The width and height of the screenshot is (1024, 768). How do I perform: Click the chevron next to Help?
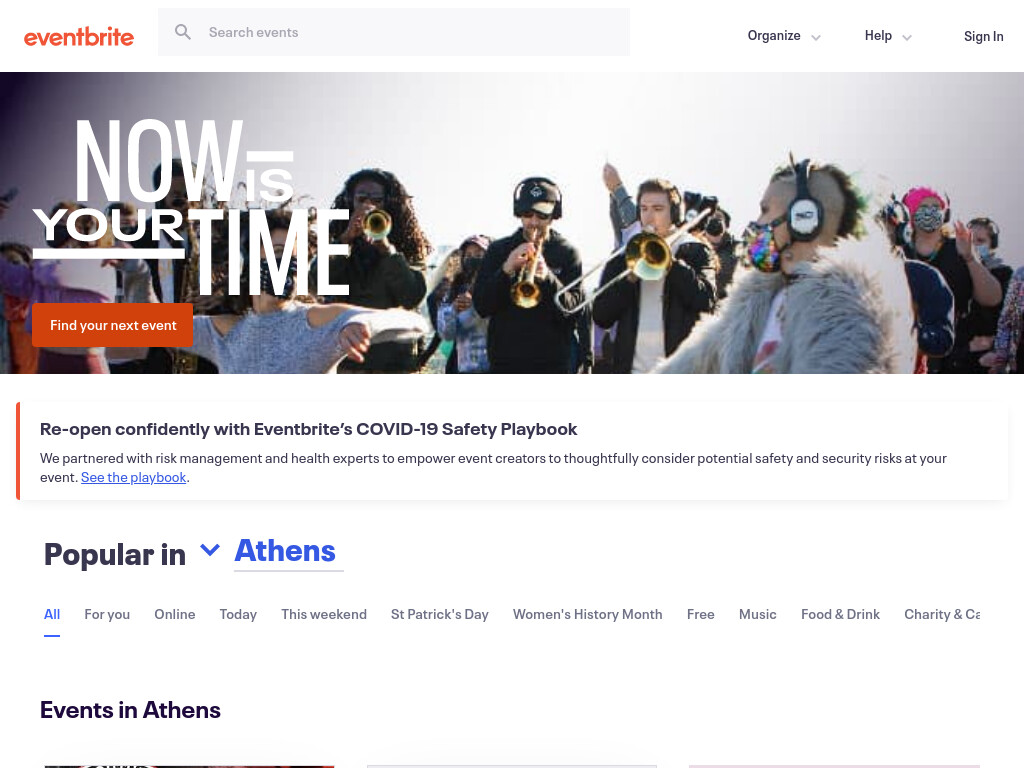click(906, 37)
